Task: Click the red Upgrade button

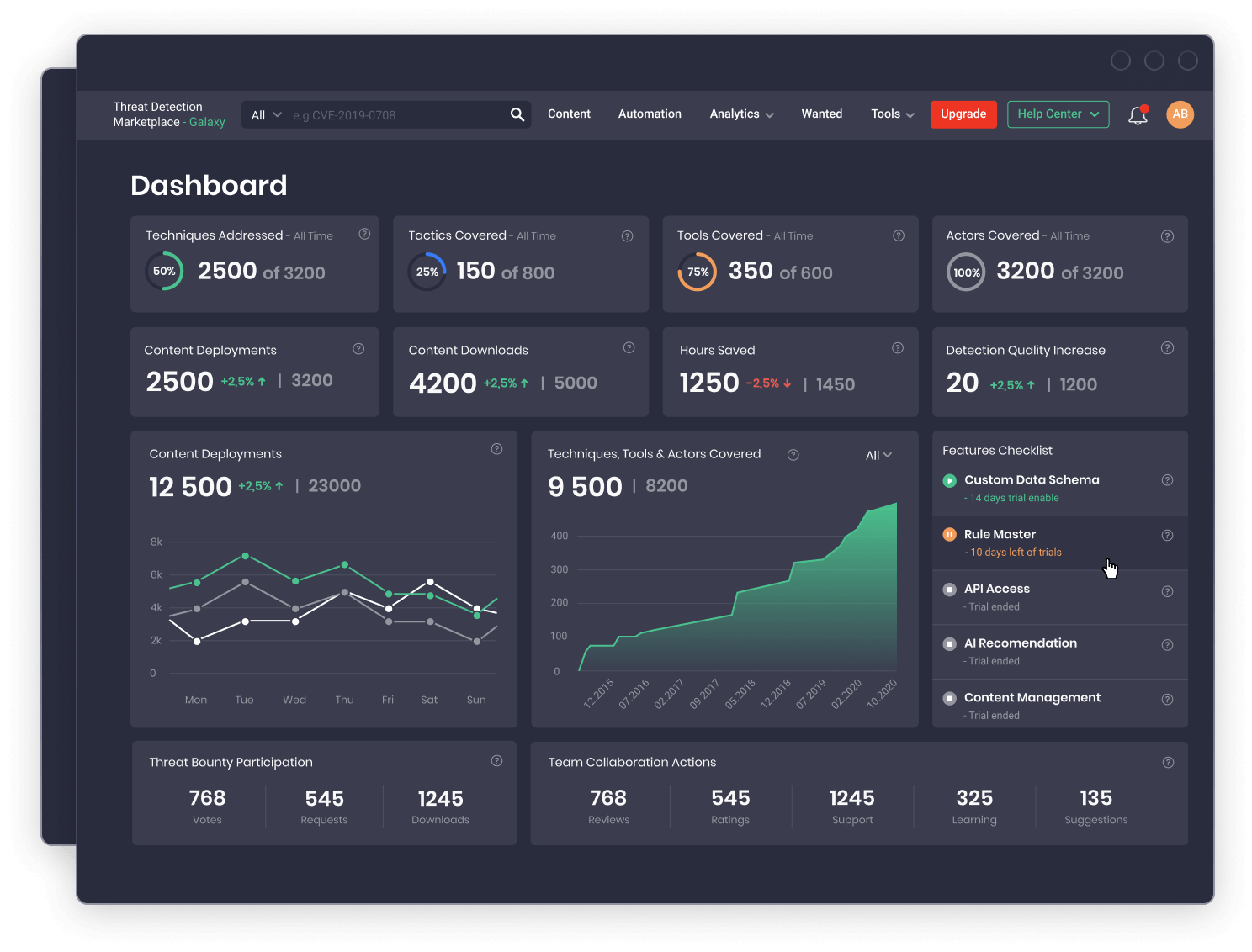Action: pyautogui.click(x=963, y=114)
